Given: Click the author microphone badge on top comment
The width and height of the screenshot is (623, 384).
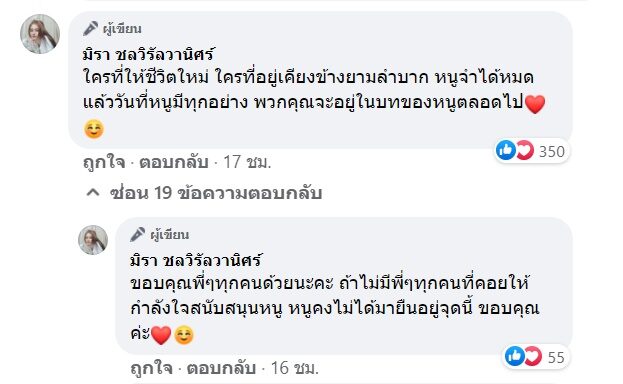Looking at the screenshot, I should (91, 29).
